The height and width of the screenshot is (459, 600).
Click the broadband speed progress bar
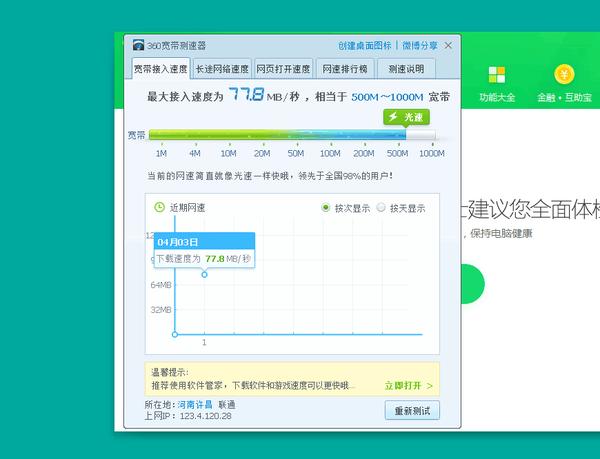(292, 135)
